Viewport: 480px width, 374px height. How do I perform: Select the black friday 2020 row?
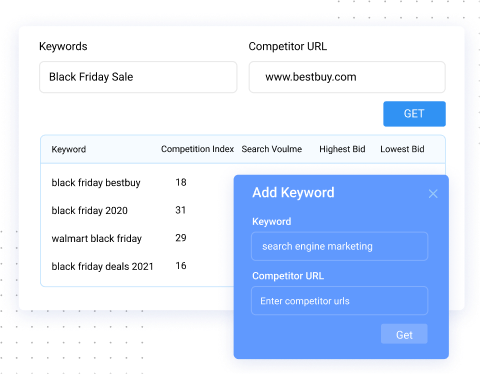click(x=137, y=211)
